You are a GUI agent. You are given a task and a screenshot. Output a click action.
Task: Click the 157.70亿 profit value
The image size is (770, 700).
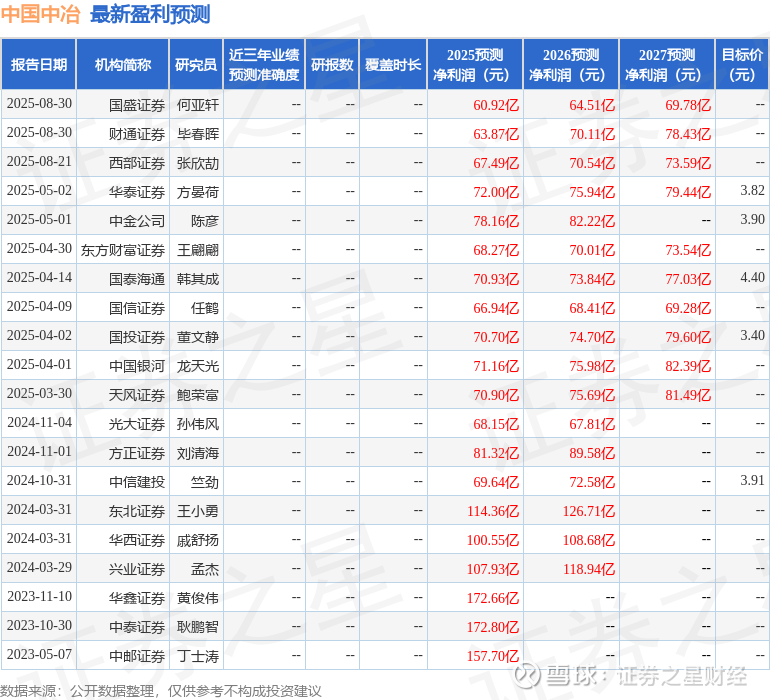493,656
